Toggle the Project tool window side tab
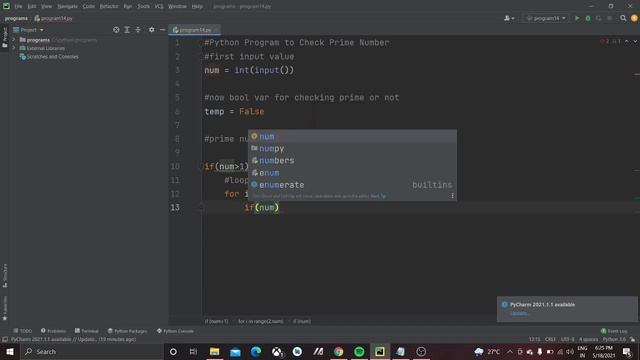 [4, 38]
